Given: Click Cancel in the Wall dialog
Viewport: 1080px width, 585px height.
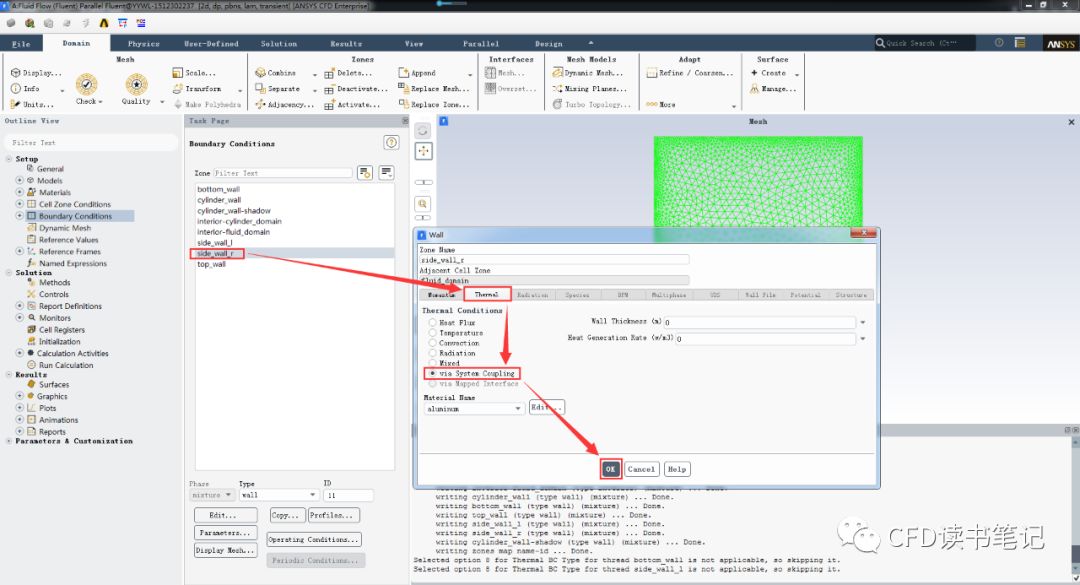Looking at the screenshot, I should [x=641, y=469].
